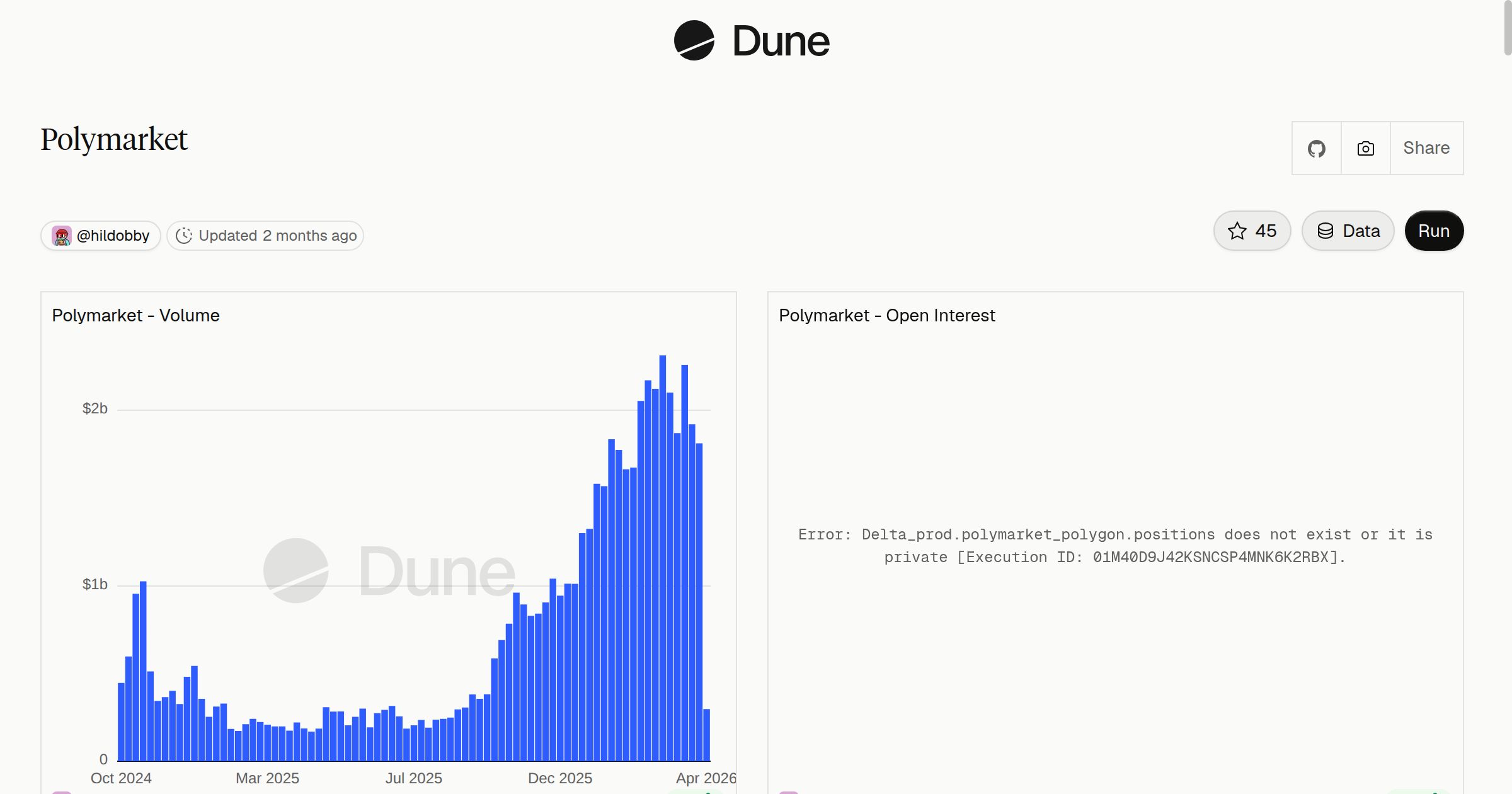The image size is (1512, 794).
Task: Open the Polymarket - Open Interest title
Action: [x=886, y=315]
